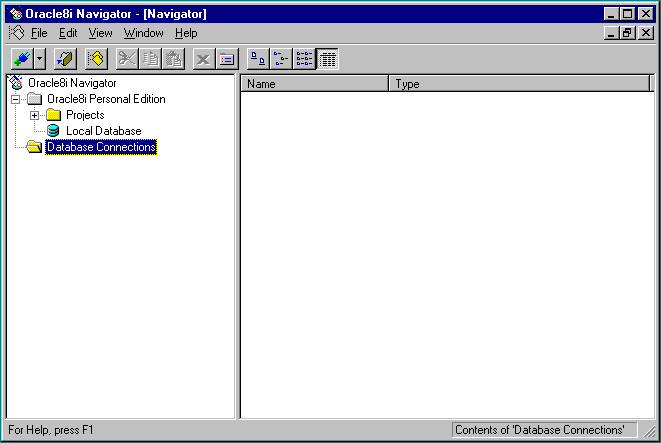Click the Type column header

tap(519, 84)
